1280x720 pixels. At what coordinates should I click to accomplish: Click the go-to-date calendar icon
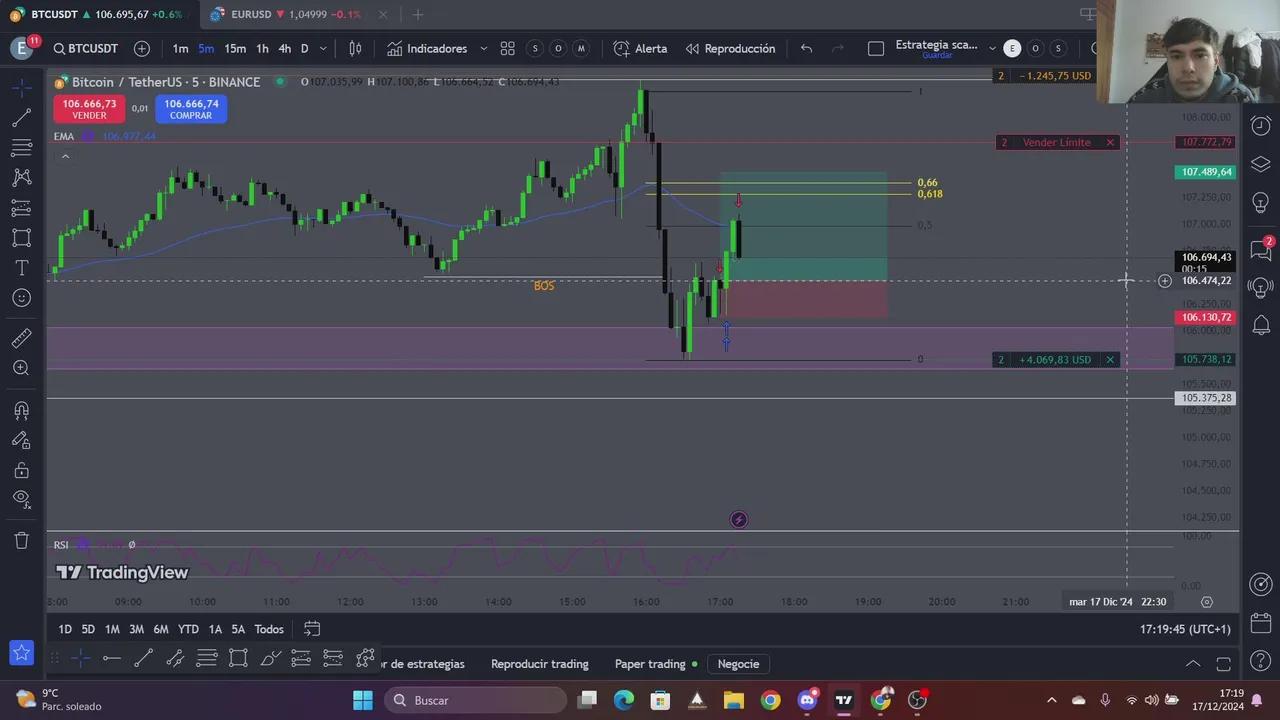(x=312, y=629)
